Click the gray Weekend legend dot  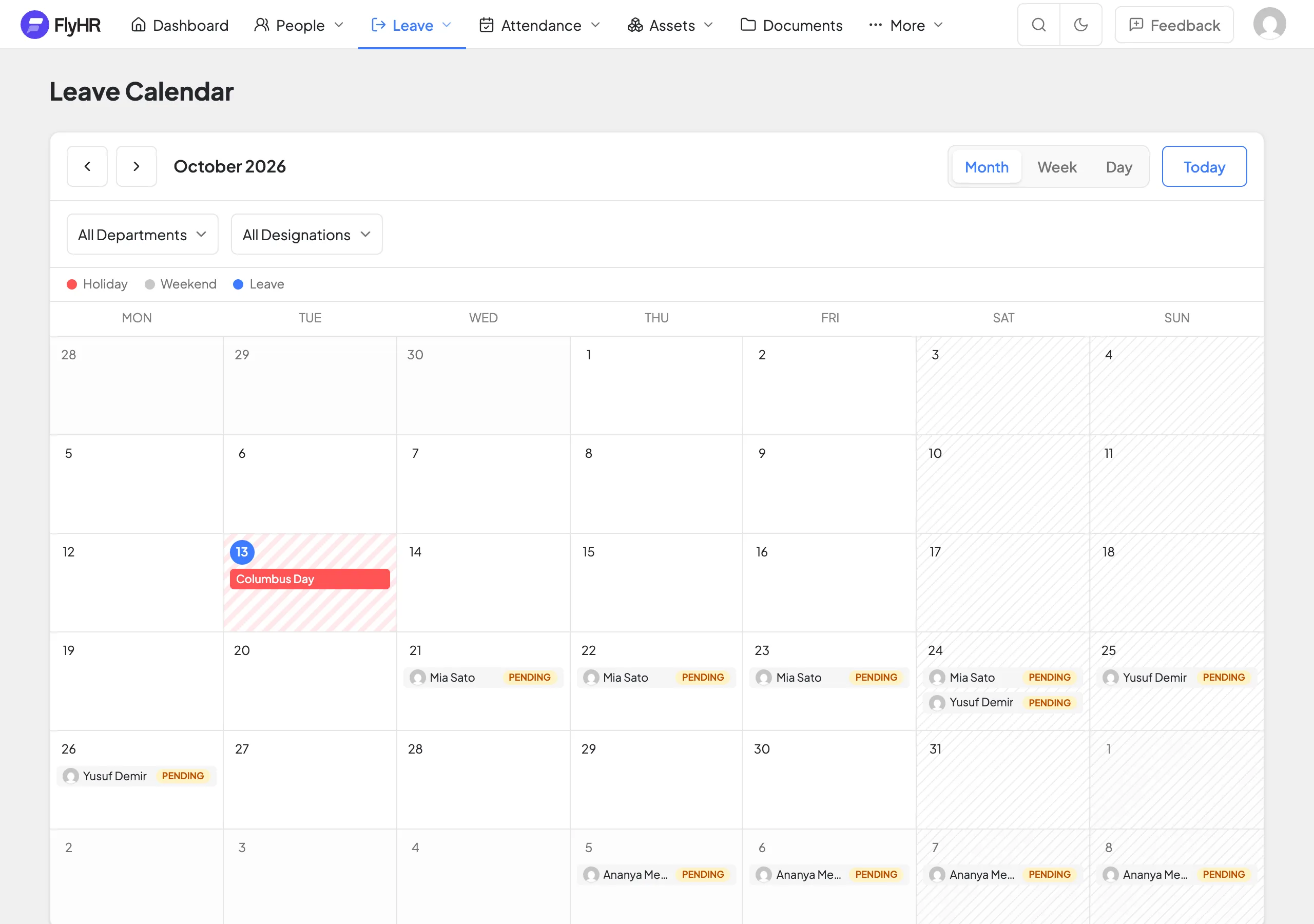tap(149, 284)
